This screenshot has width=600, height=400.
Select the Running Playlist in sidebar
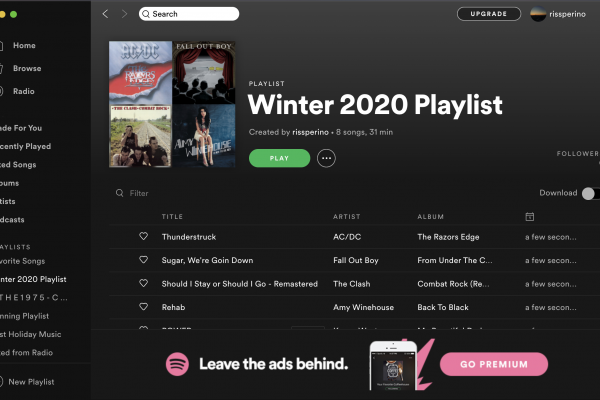[x=24, y=316]
